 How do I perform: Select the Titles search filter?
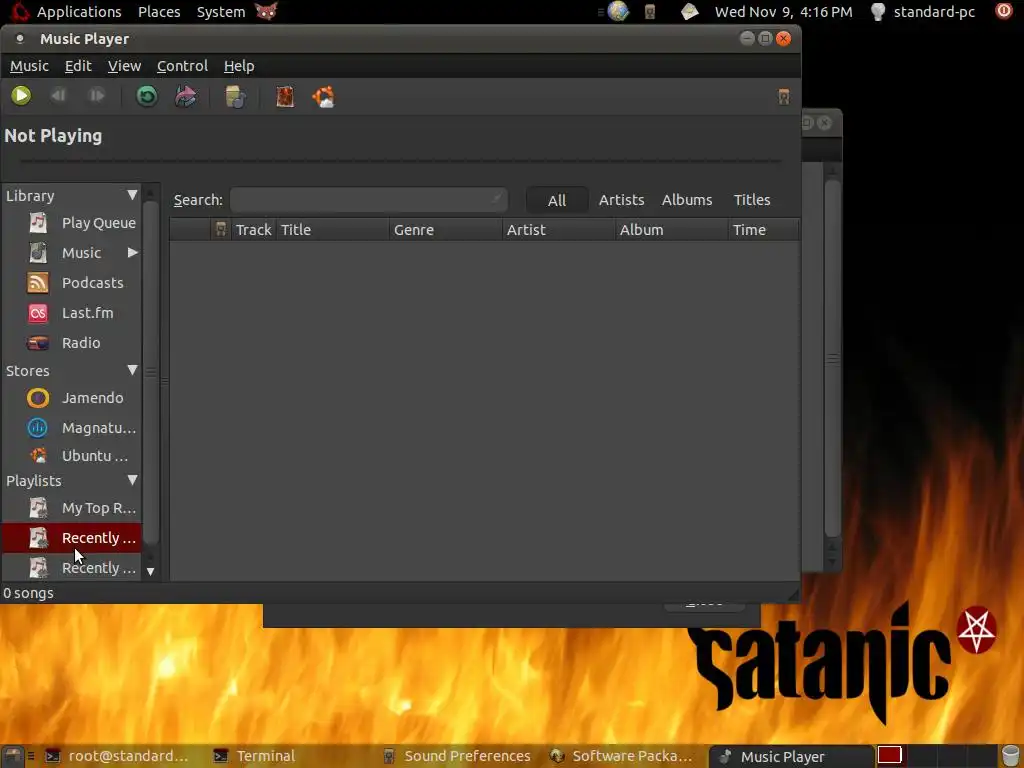coord(752,200)
